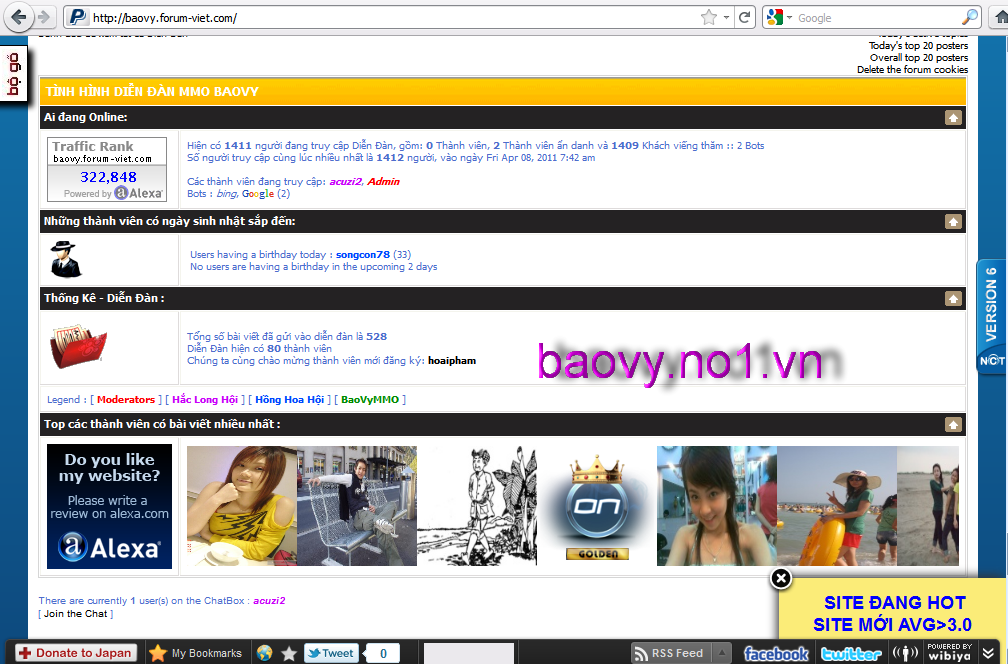Collapse the top posters section arrow

[953, 425]
